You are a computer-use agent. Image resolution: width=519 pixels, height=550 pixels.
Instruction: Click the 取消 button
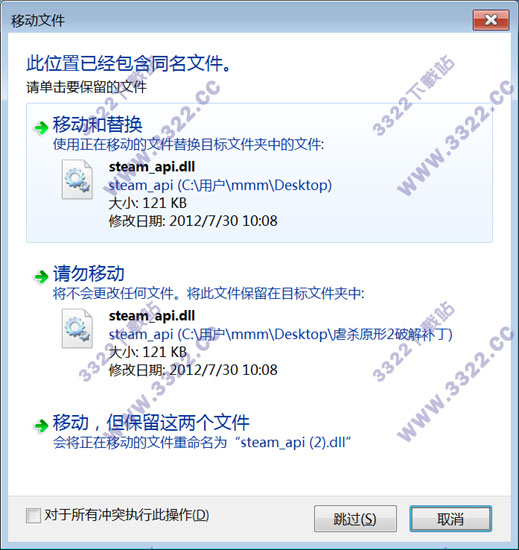(451, 519)
